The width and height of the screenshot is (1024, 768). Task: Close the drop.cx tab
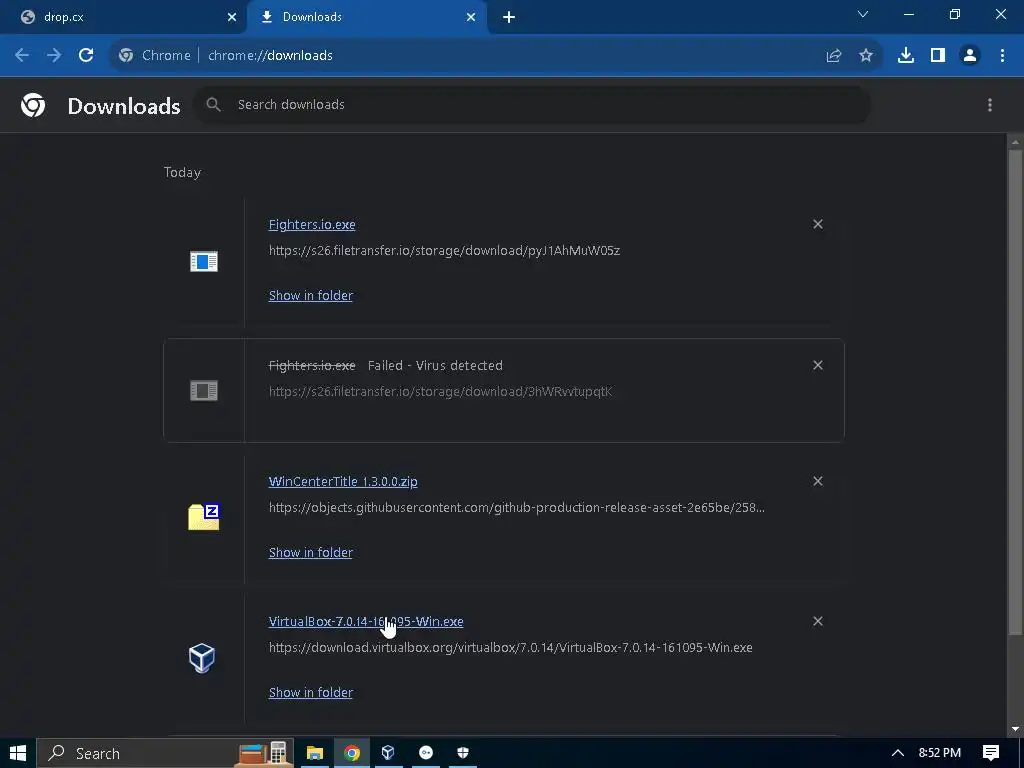tap(232, 17)
